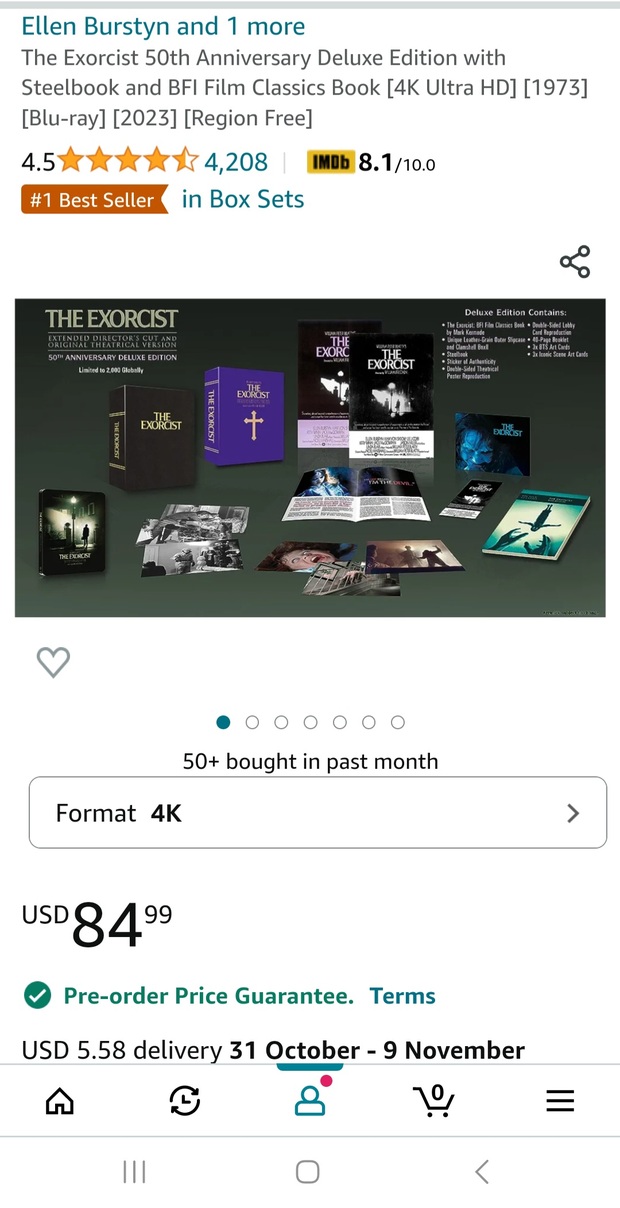Tap the Android back navigation button

point(482,1172)
